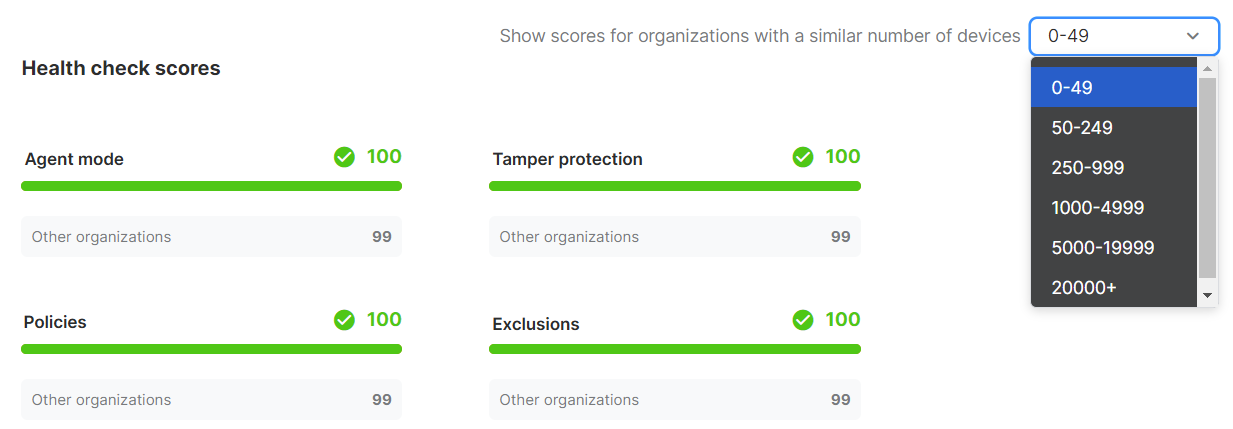The height and width of the screenshot is (429, 1233).
Task: Pick the 250-999 devices option
Action: [1114, 167]
